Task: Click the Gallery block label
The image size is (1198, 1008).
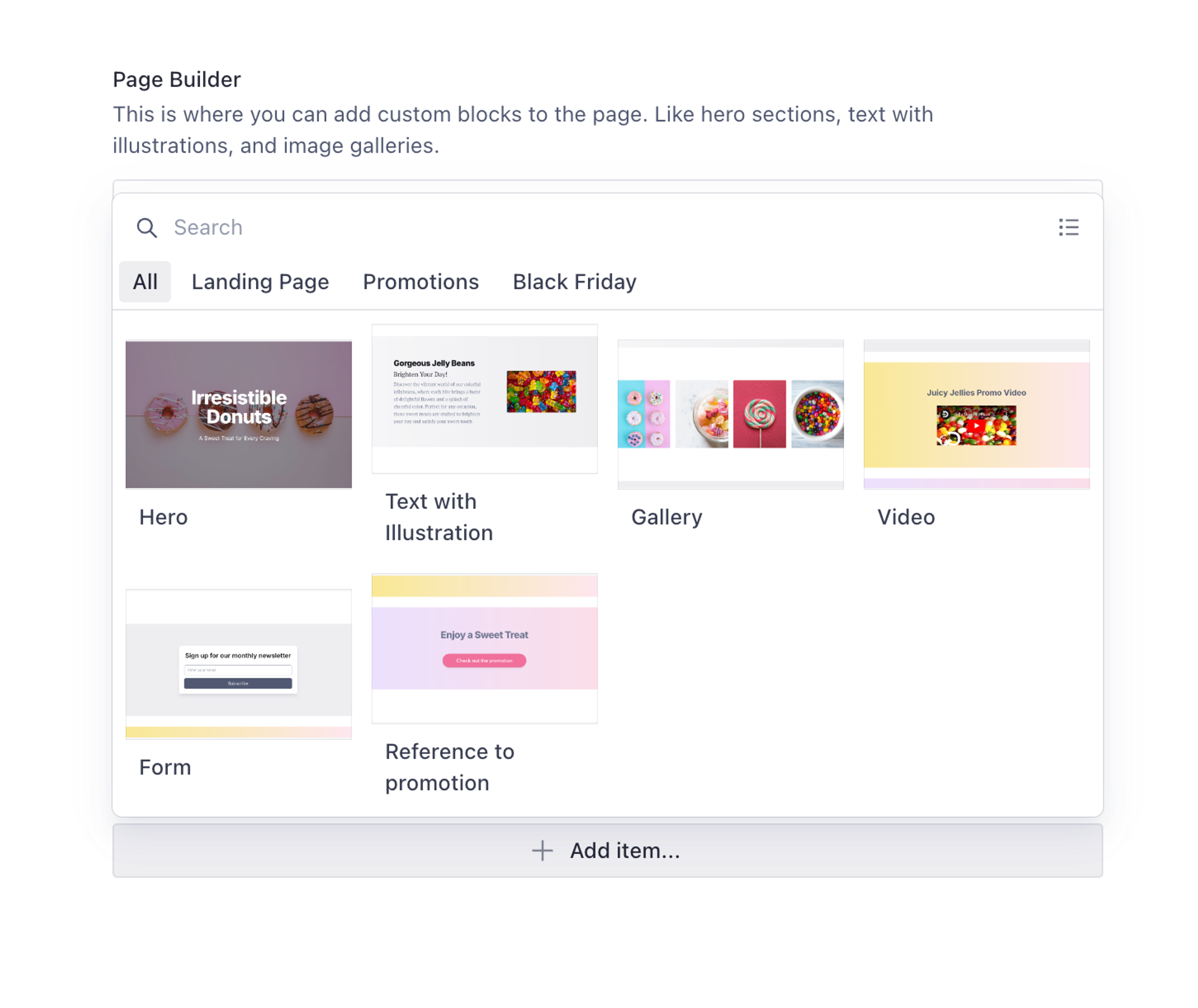Action: coord(666,517)
